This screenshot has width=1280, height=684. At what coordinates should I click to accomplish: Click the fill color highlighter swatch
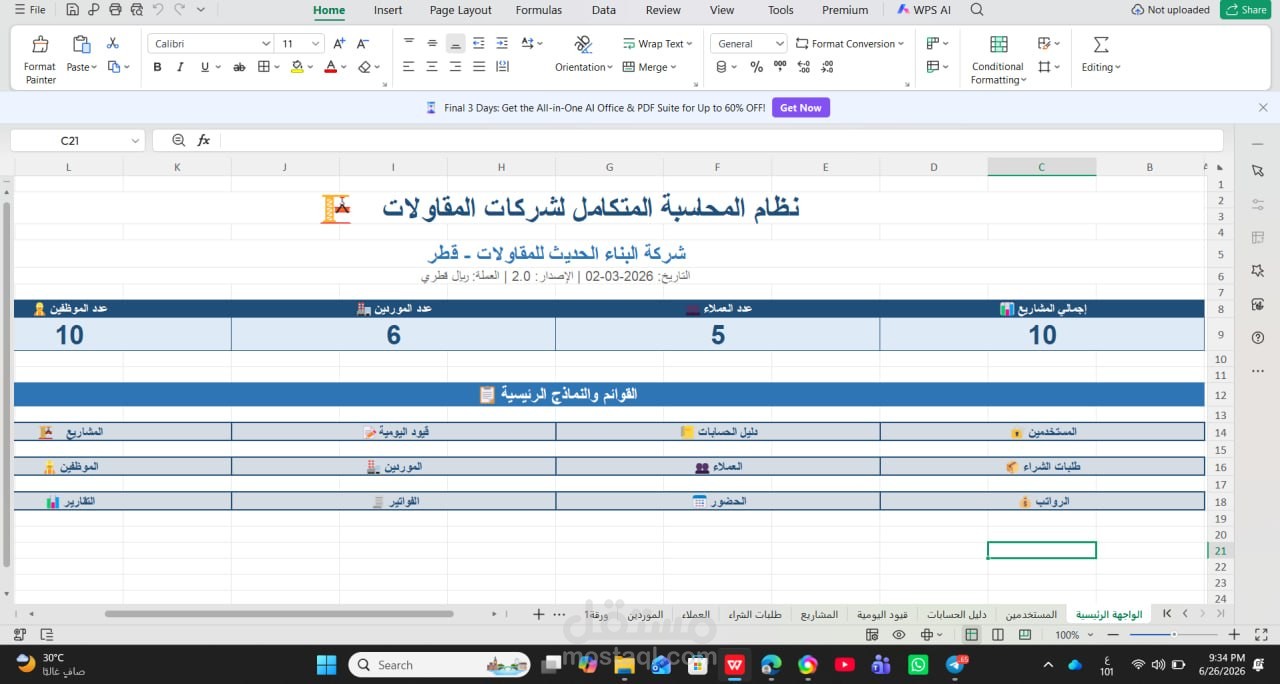[297, 67]
